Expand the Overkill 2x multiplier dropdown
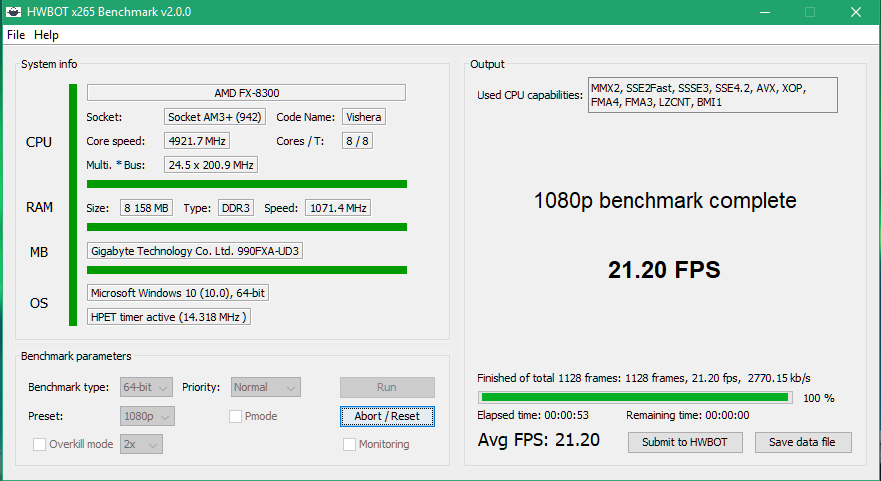The width and height of the screenshot is (881, 481). (x=141, y=444)
